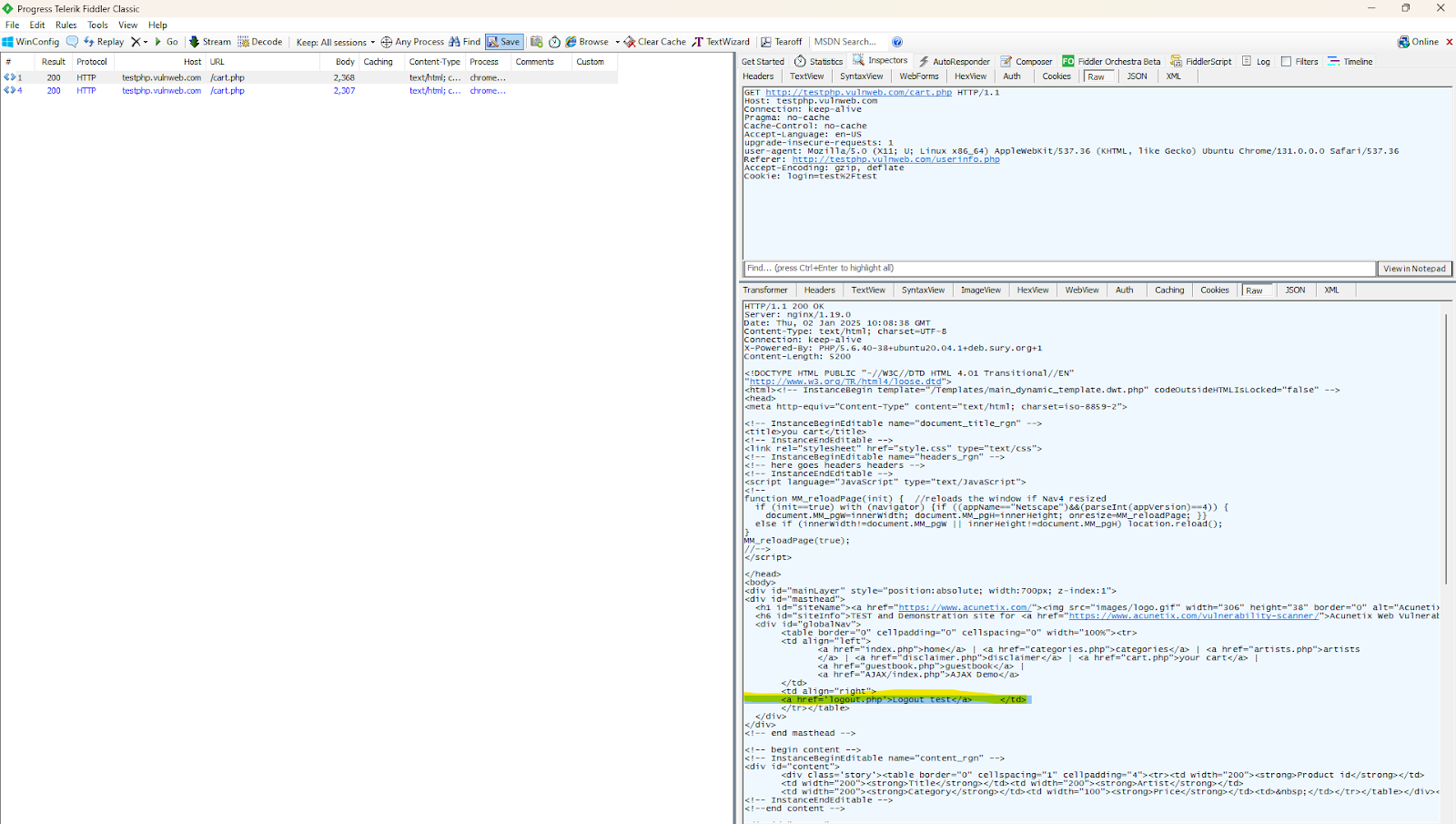Click the Clear Cache icon

tap(630, 42)
